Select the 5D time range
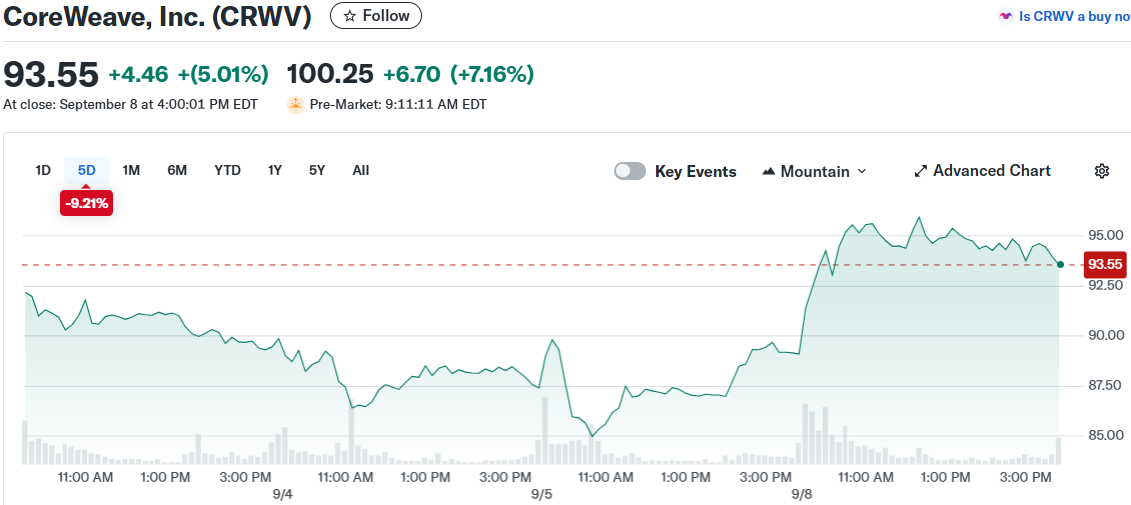Image resolution: width=1131 pixels, height=505 pixels. 87,171
